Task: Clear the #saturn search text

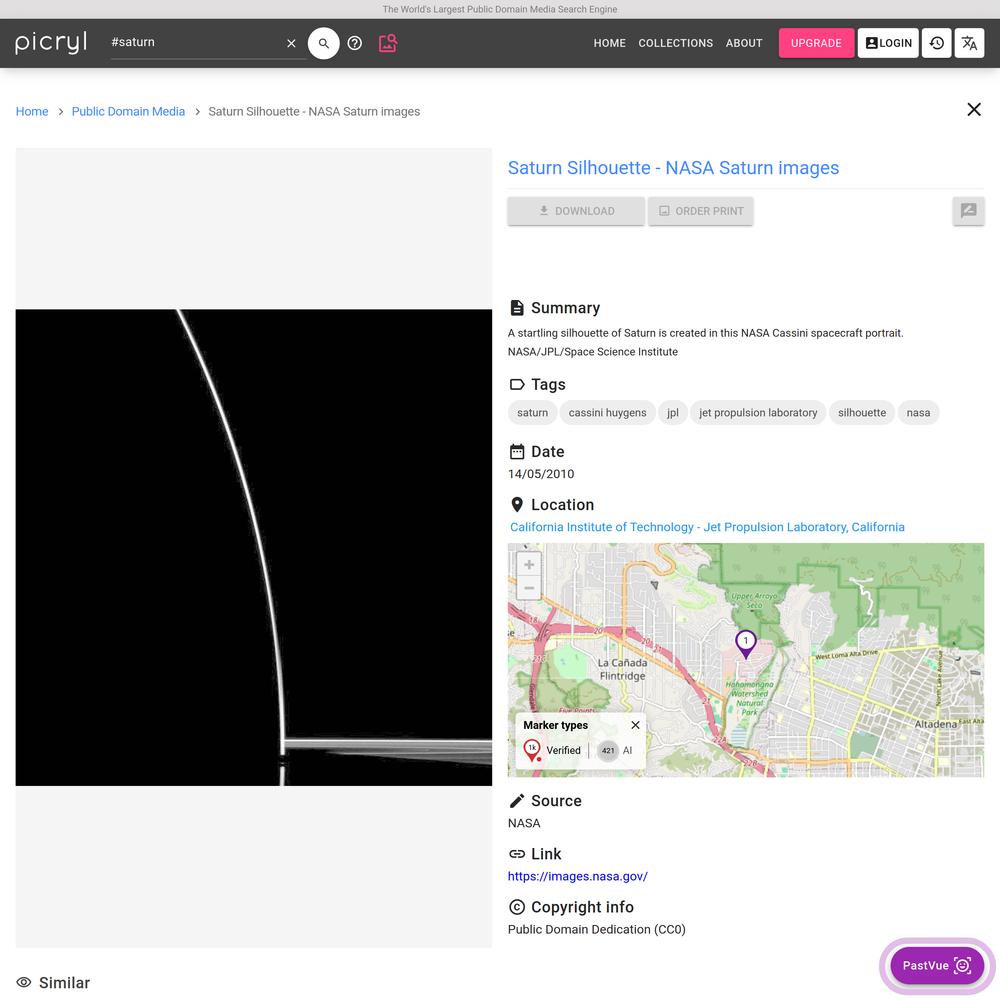Action: [291, 43]
